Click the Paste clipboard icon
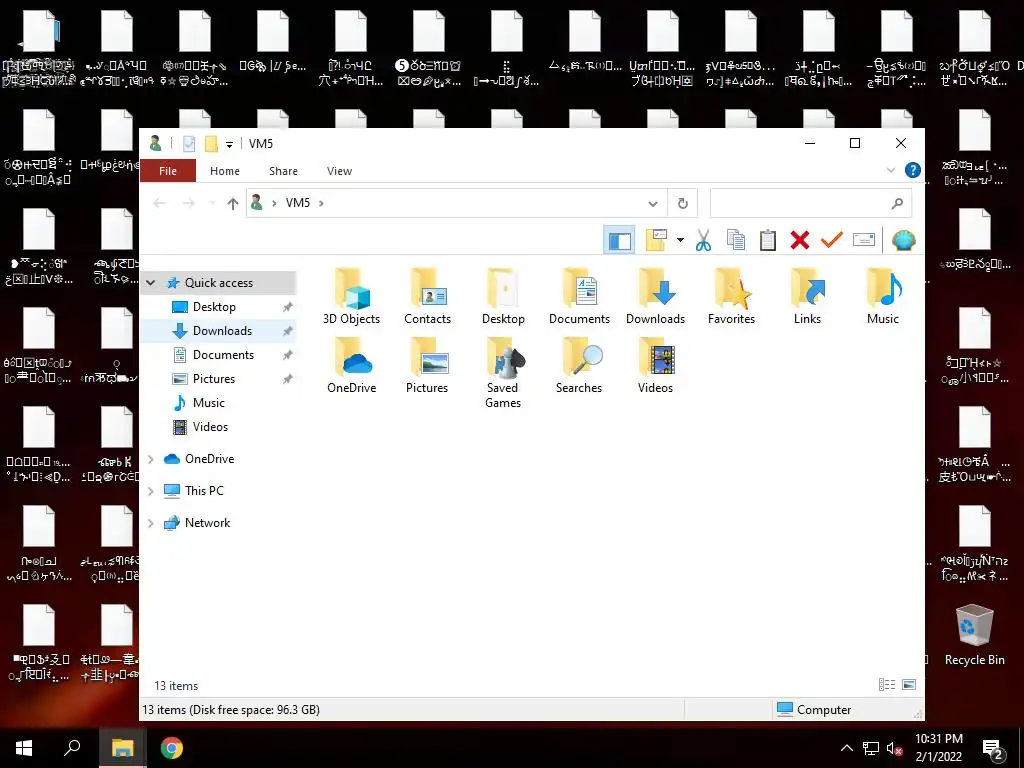This screenshot has height=768, width=1024. coord(768,240)
